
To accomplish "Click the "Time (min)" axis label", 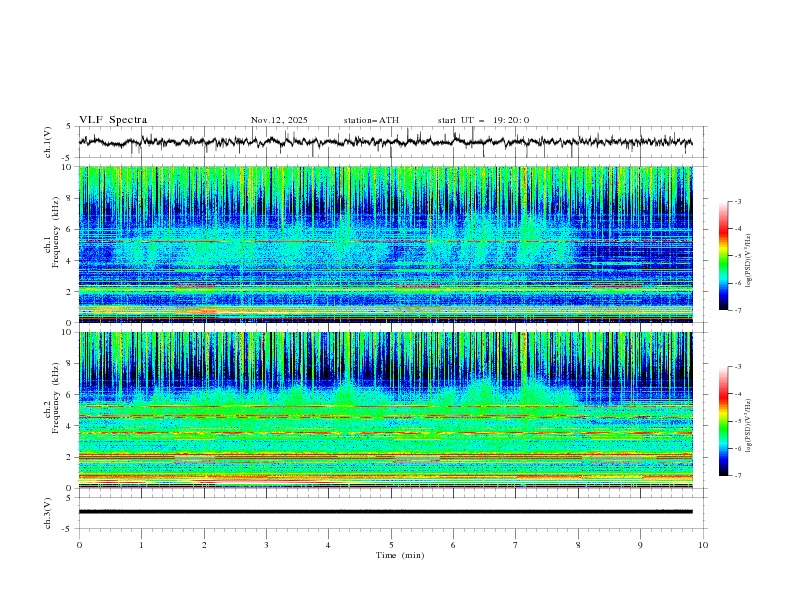I will point(400,555).
